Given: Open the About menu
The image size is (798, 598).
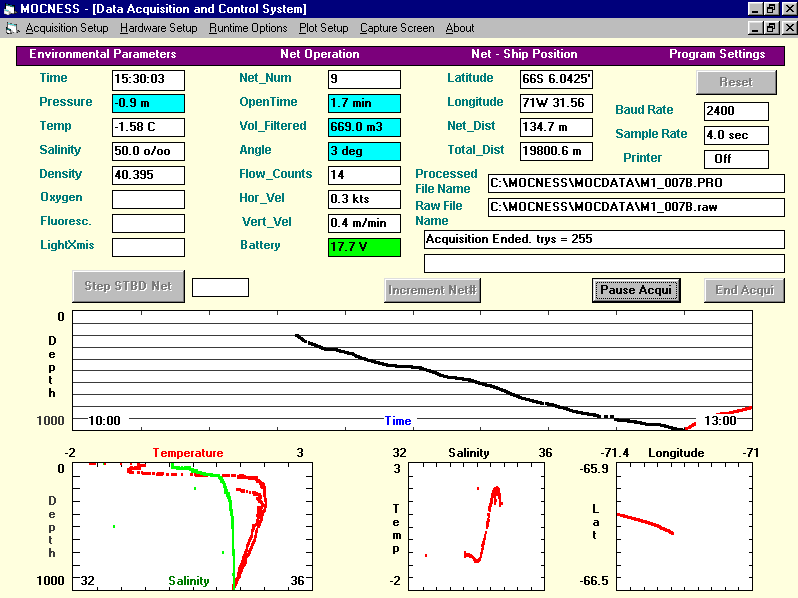Looking at the screenshot, I should [460, 29].
